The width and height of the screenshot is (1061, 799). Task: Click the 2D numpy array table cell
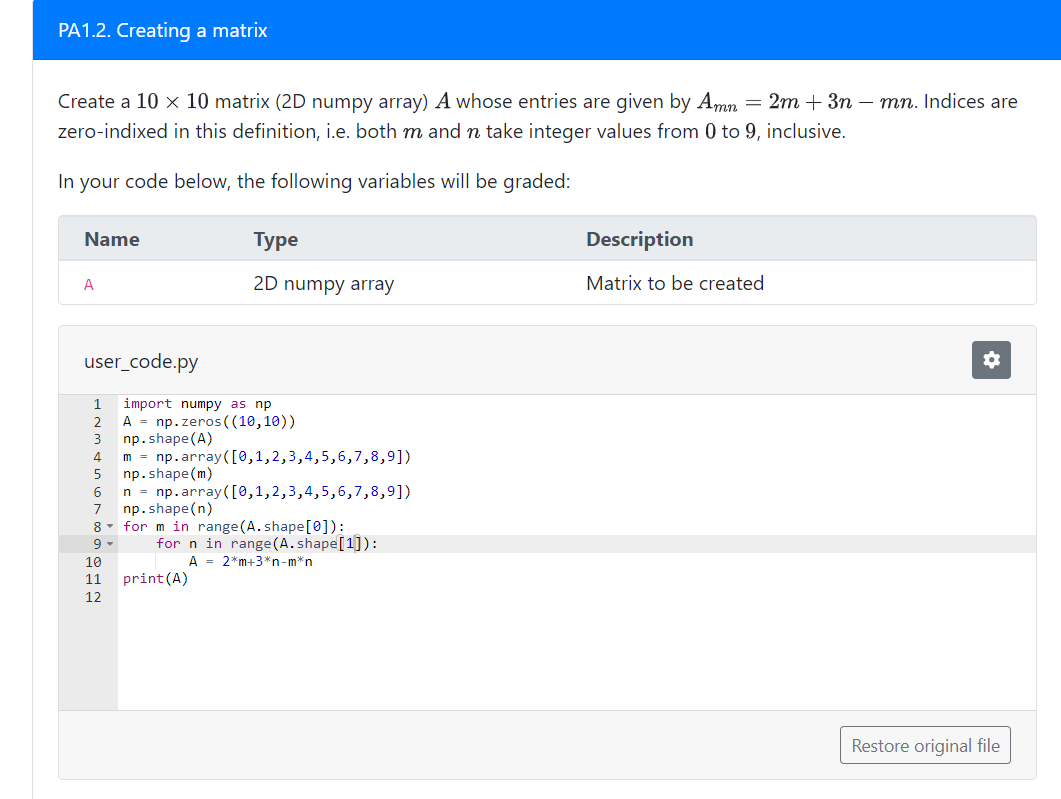[324, 284]
